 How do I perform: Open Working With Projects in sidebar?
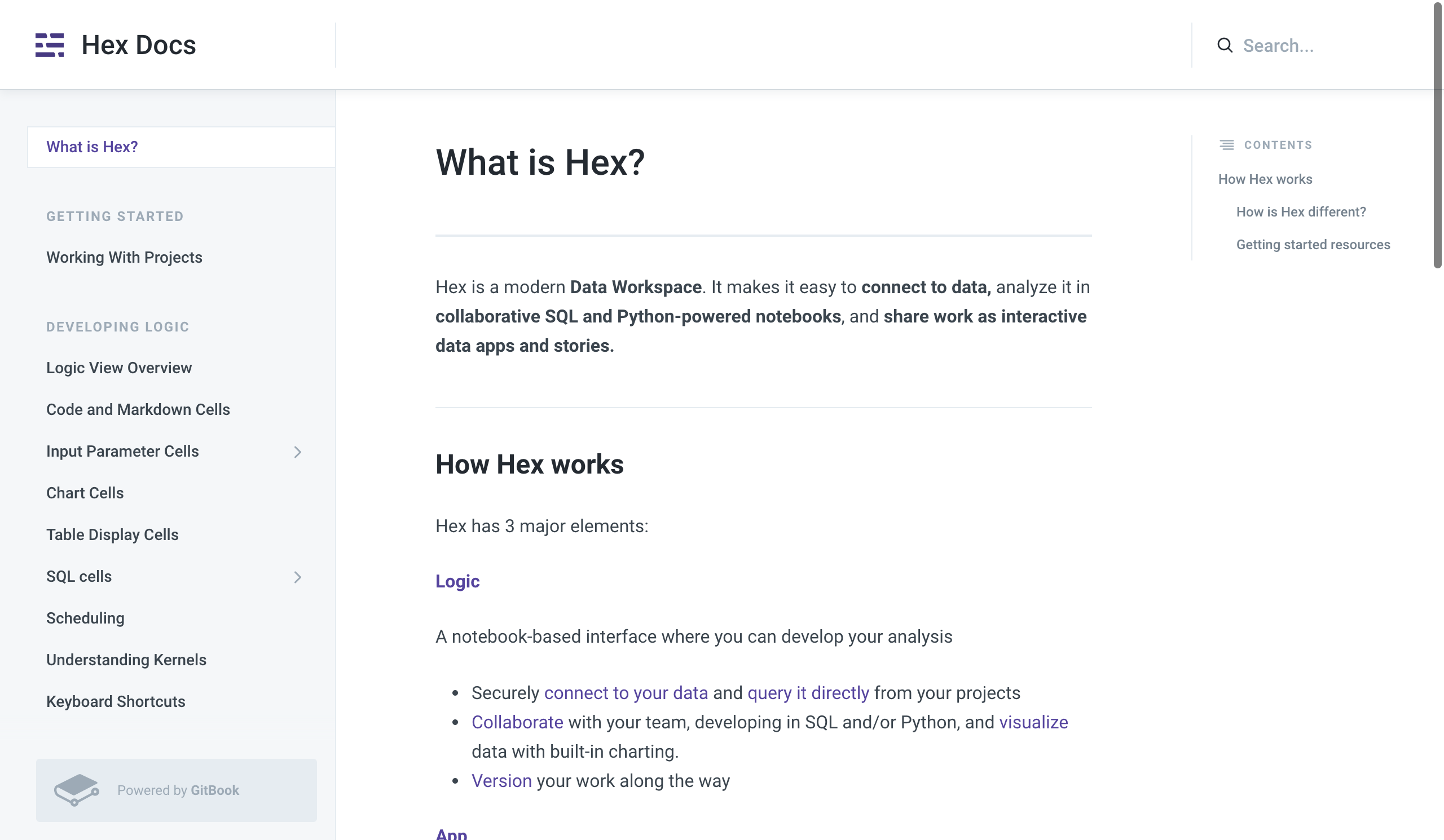(124, 257)
